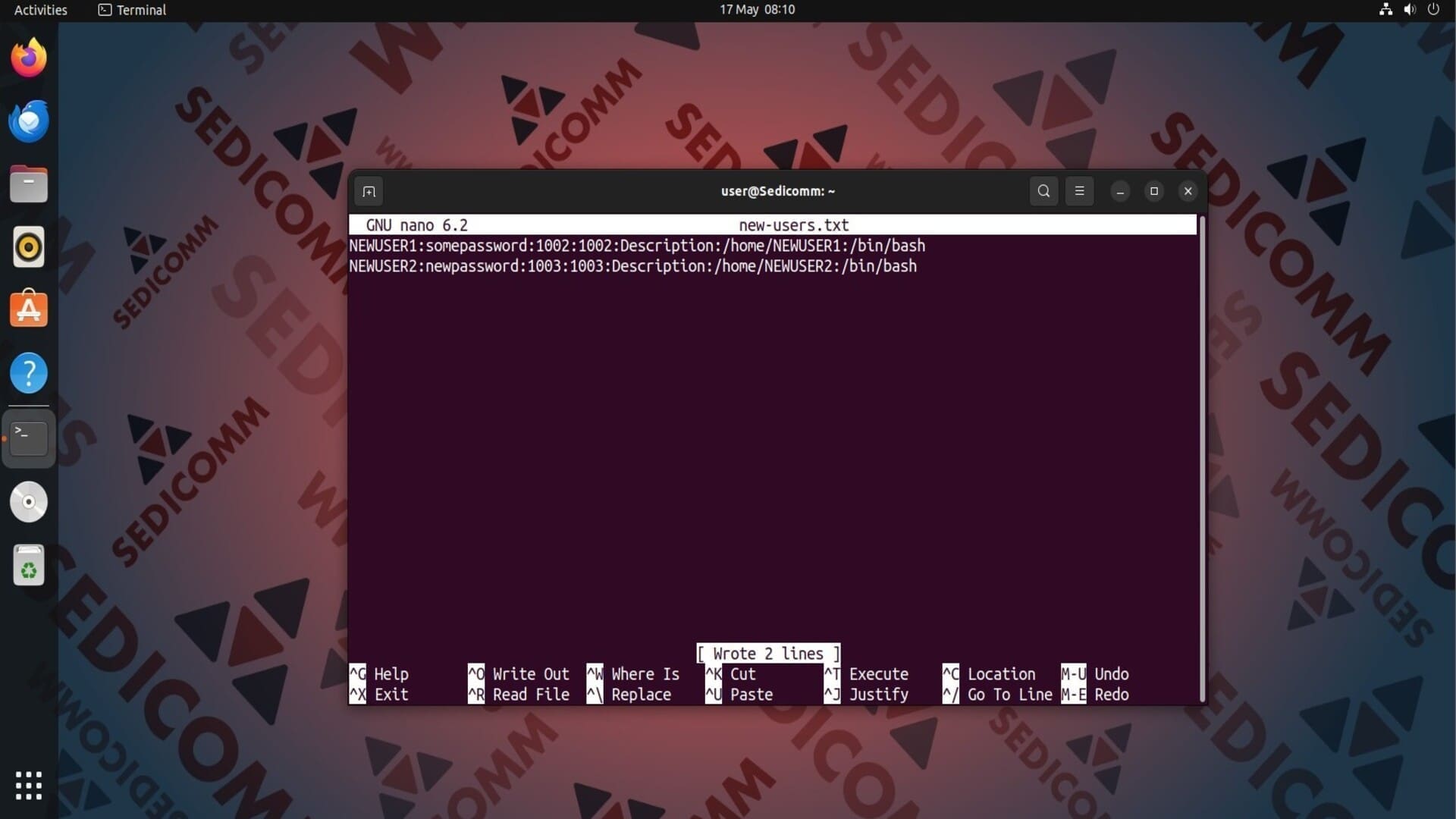Screen dimensions: 1456x819
Task: Click the terminal vertical scrollbar
Action: 1202,455
